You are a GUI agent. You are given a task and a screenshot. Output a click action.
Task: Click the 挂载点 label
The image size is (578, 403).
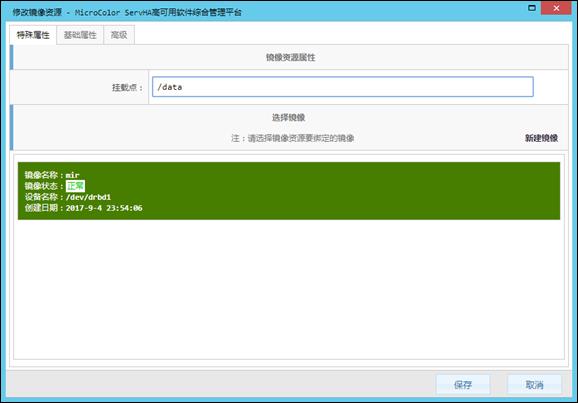tap(127, 87)
